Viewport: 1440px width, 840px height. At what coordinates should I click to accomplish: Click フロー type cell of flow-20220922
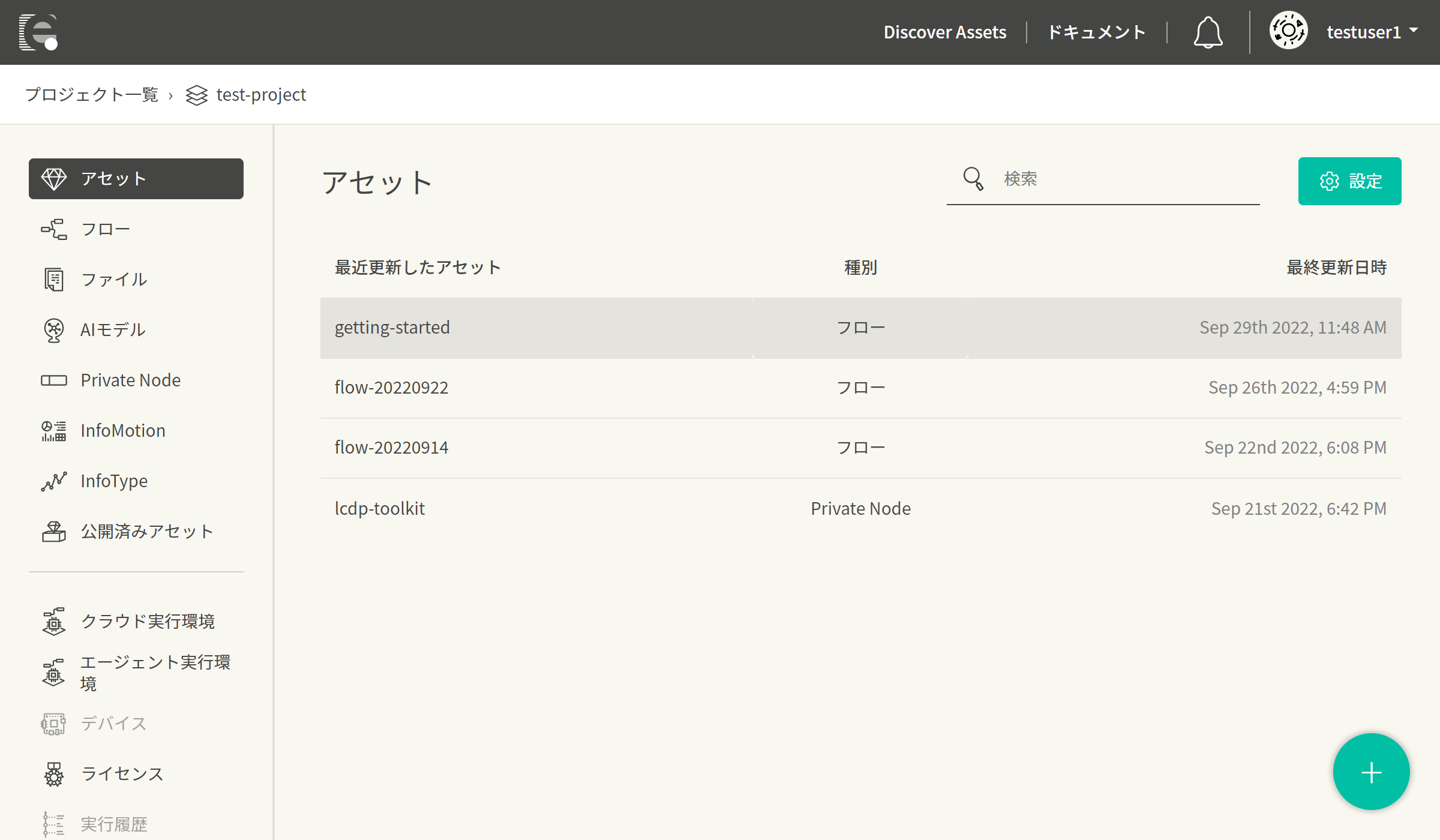coord(860,388)
